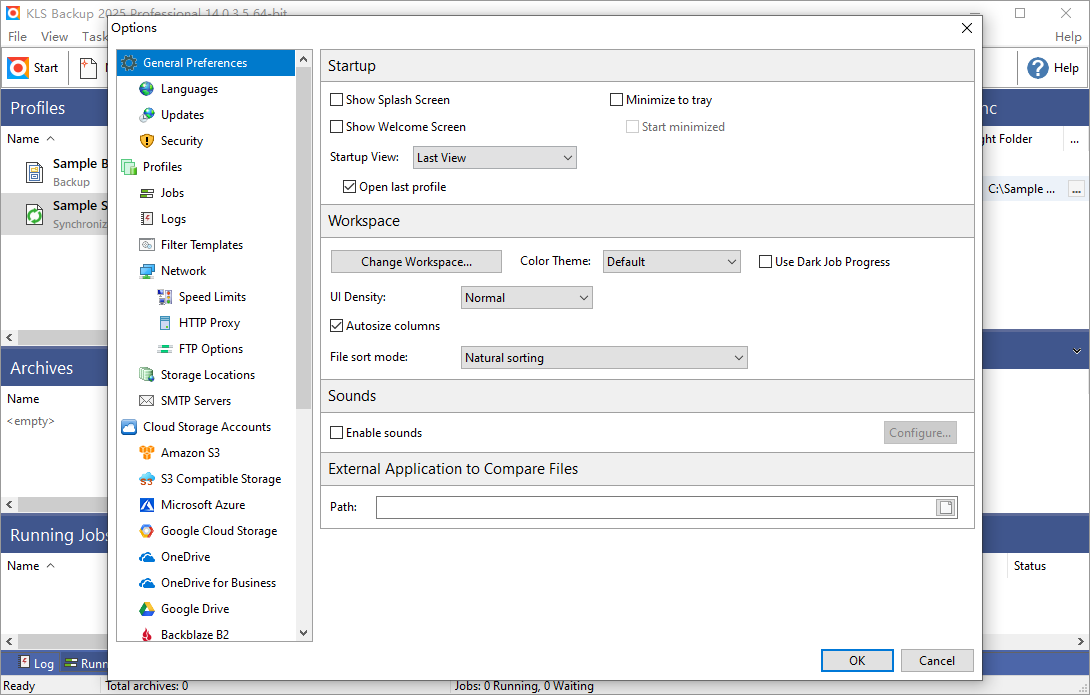Click the Speed Limits icon

[165, 297]
